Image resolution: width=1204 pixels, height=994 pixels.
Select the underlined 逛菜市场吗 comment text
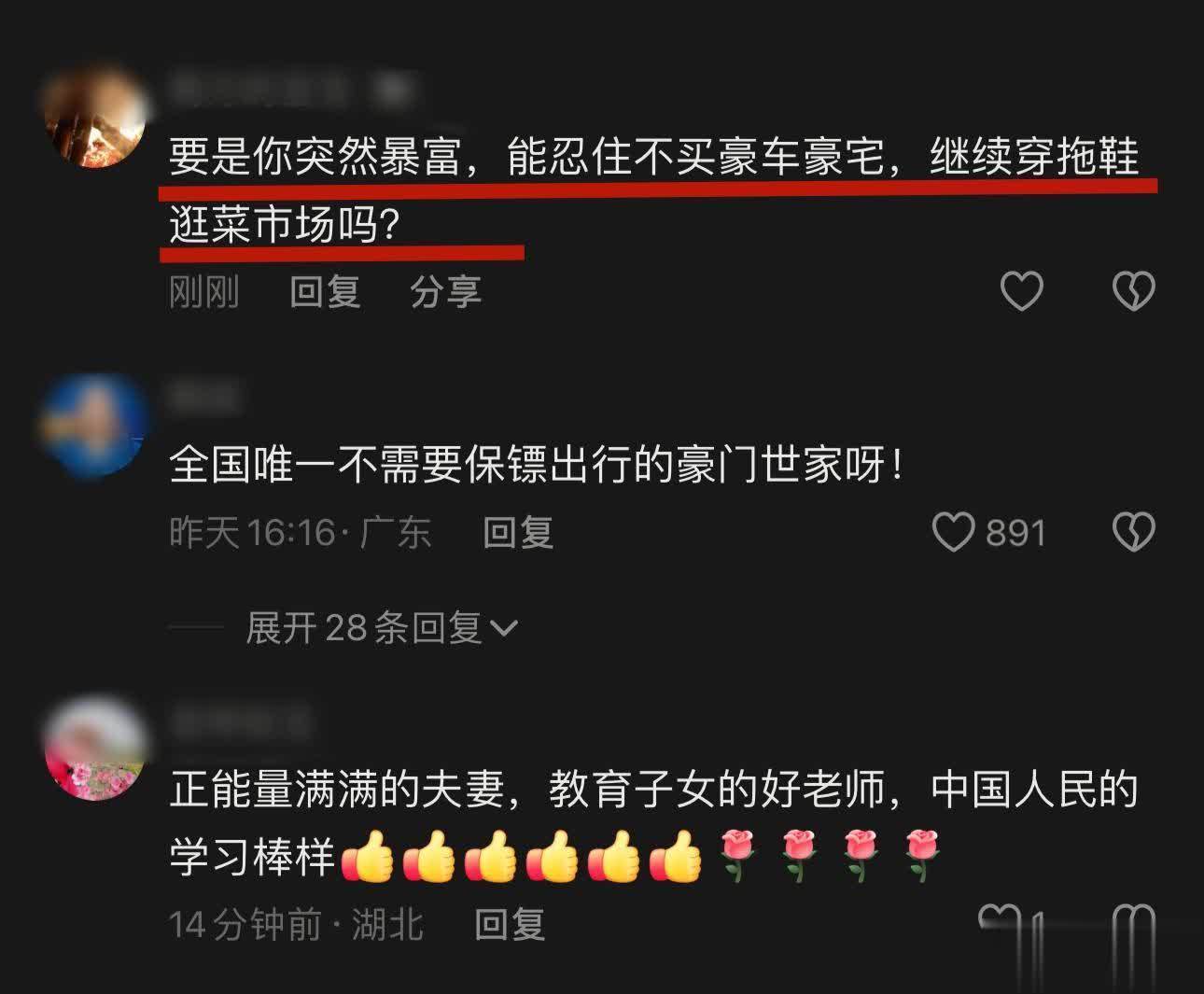pos(285,224)
